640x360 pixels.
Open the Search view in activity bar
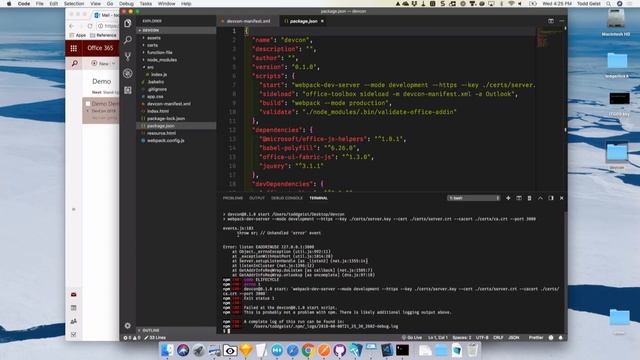128,40
